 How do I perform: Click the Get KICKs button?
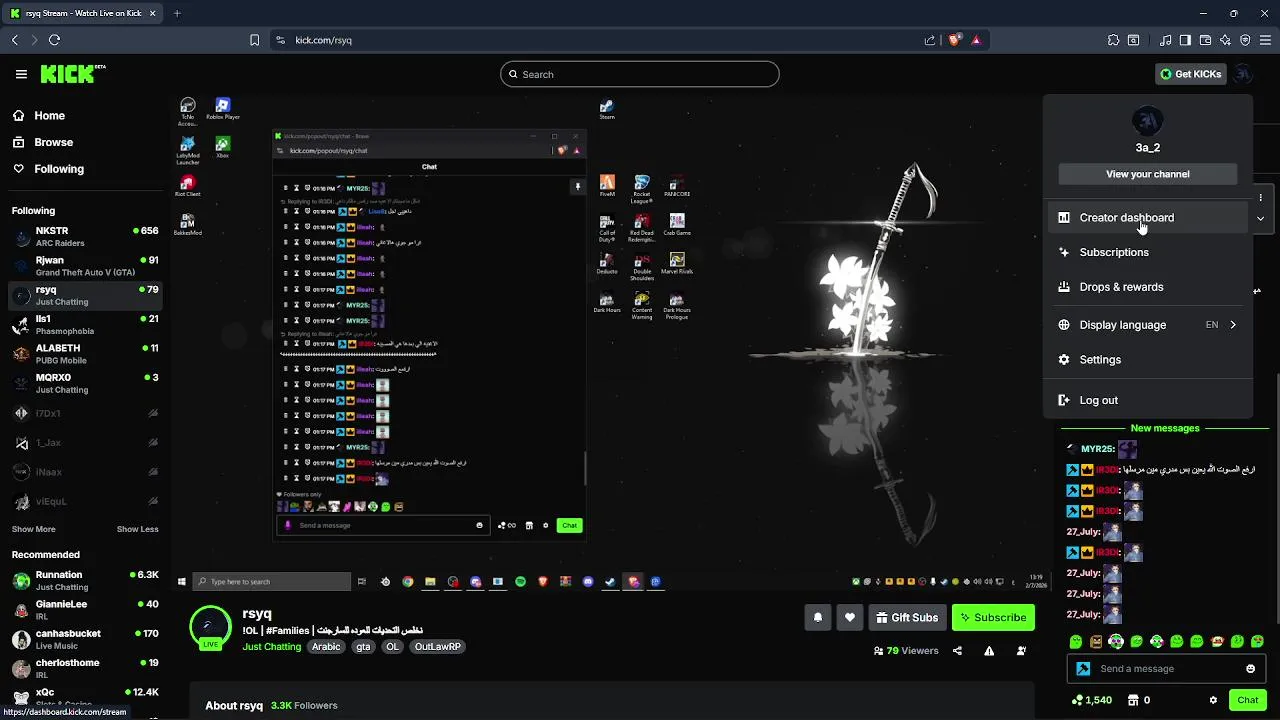pyautogui.click(x=1190, y=74)
